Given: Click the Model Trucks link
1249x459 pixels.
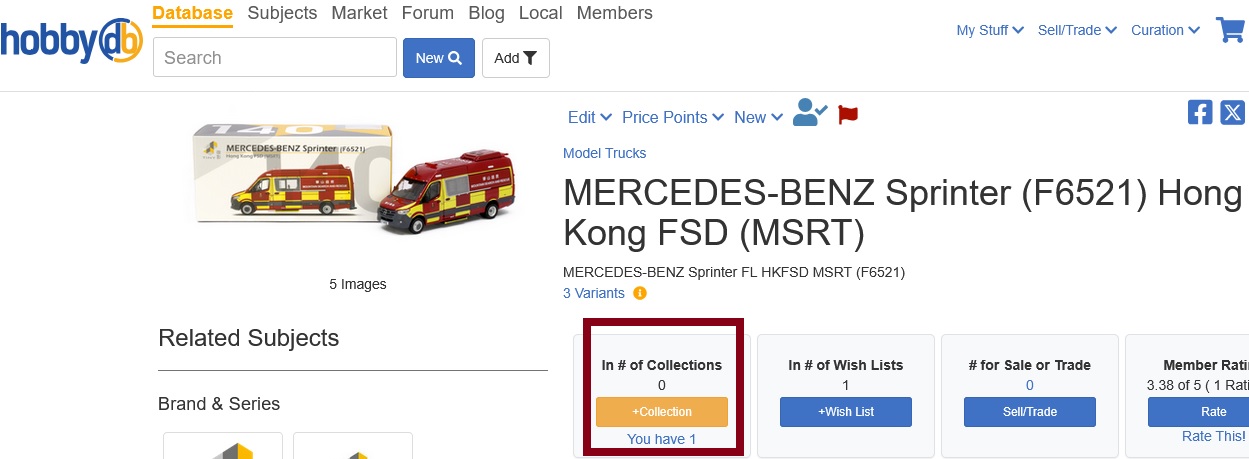Looking at the screenshot, I should pyautogui.click(x=604, y=153).
